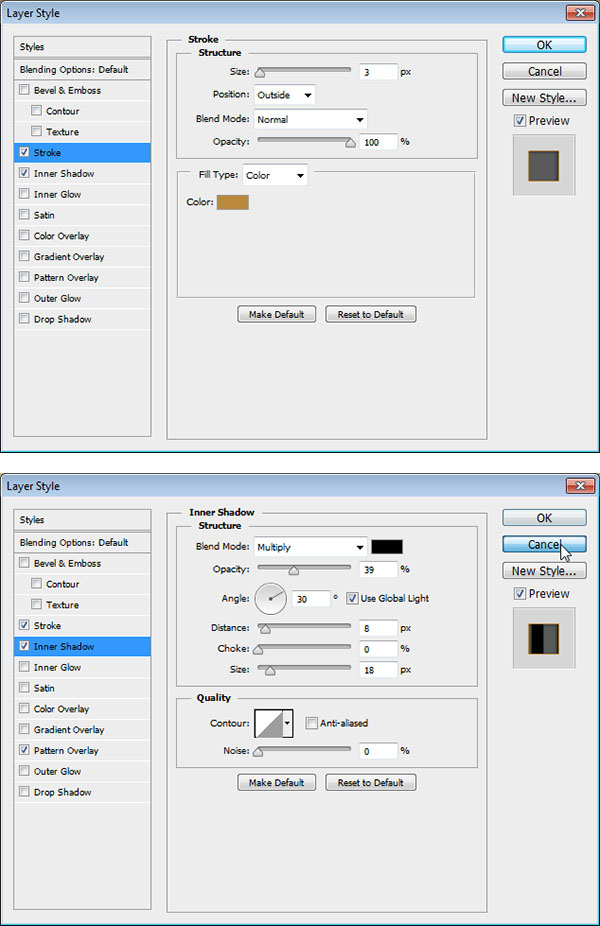Open Inner Shadow Blend Mode Multiply dropdown

311,547
